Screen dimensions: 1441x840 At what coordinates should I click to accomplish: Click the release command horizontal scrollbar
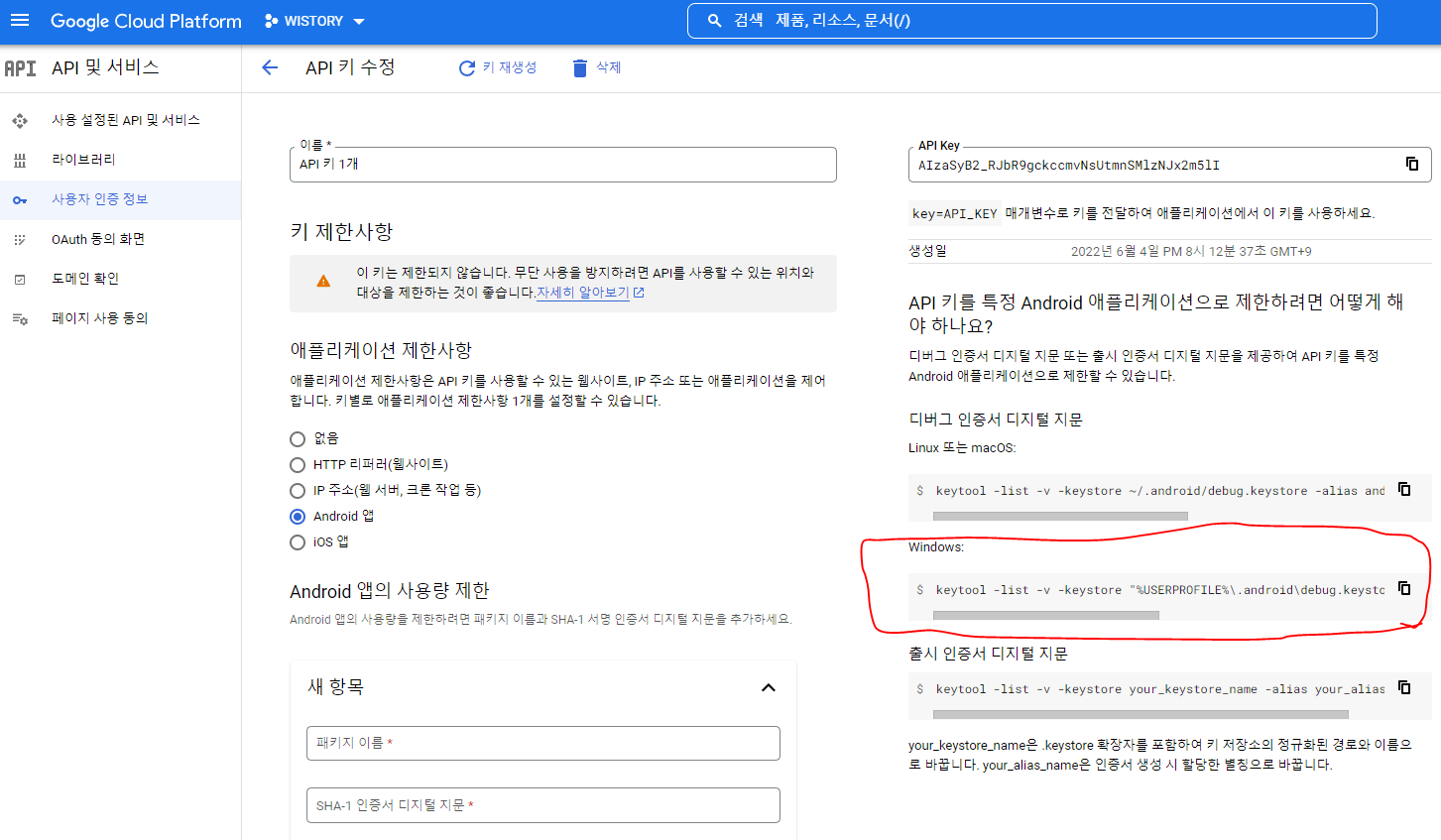coord(1141,714)
